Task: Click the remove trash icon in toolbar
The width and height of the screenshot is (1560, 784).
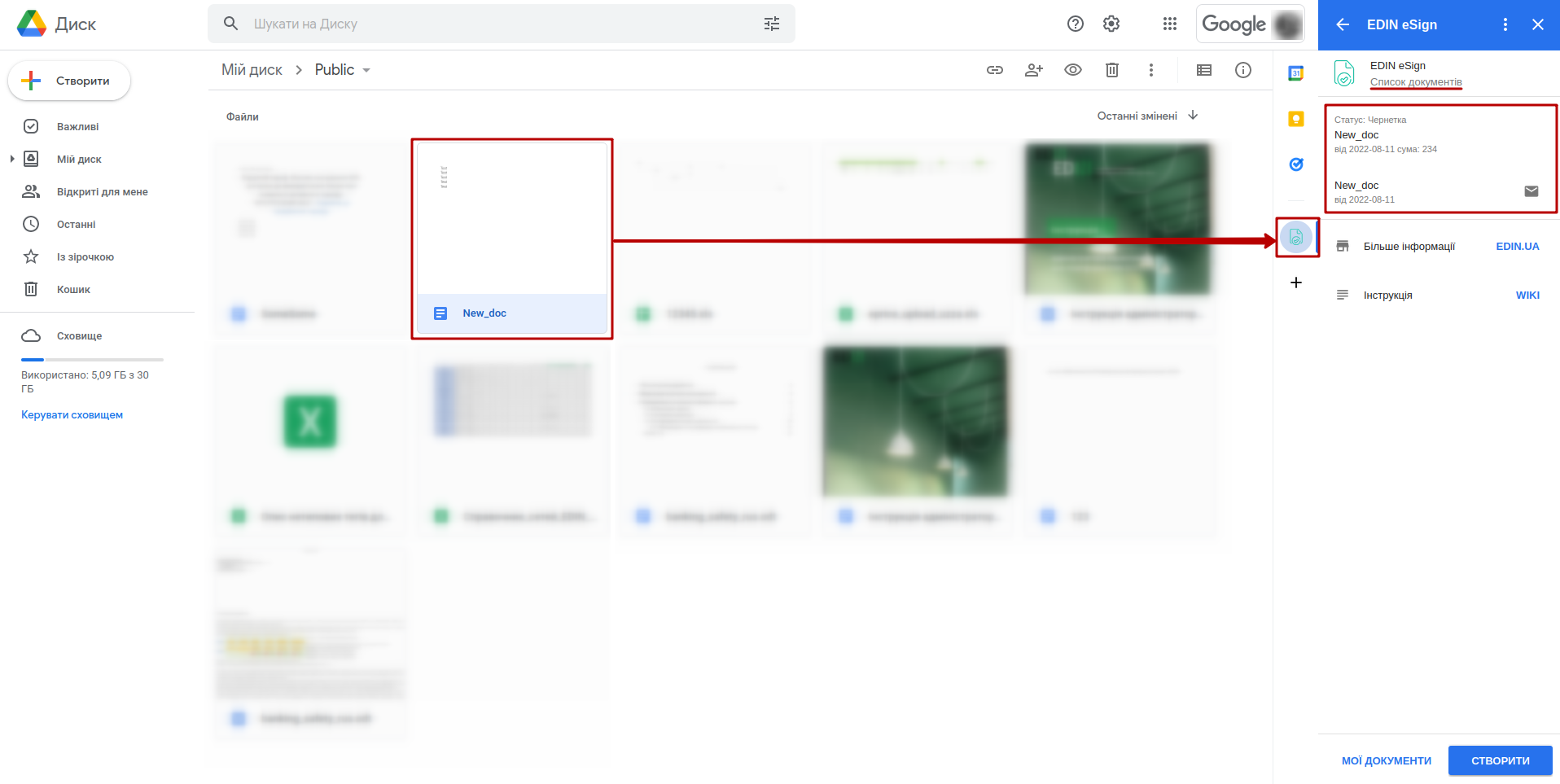Action: (x=1112, y=70)
